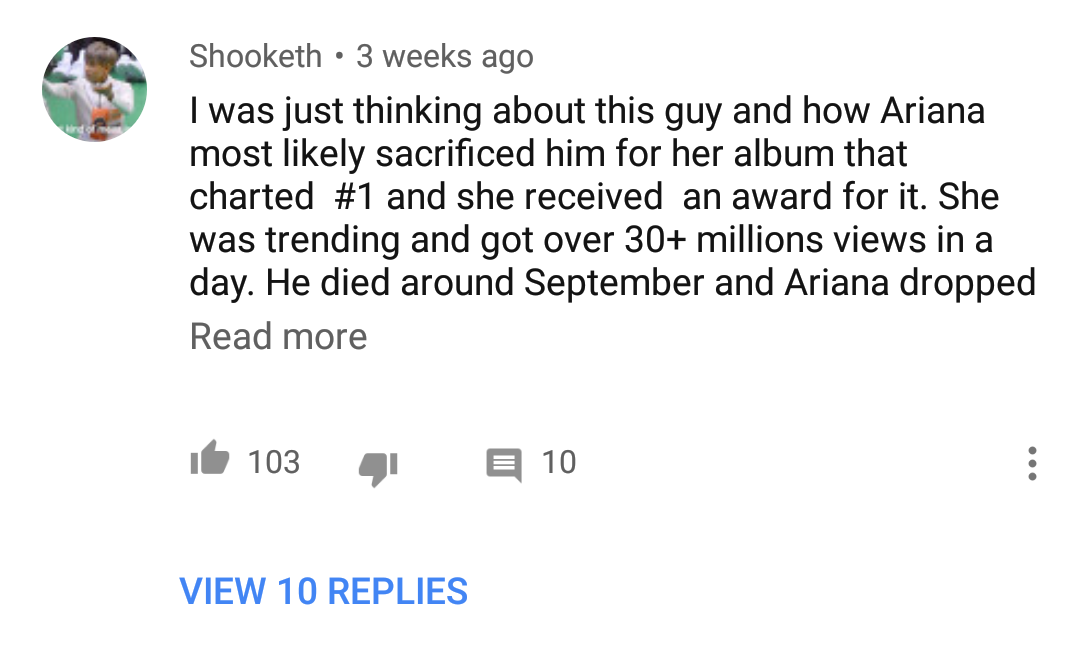The image size is (1080, 651).
Task: Click the line starting 'day. He died around'
Action: coord(613,283)
